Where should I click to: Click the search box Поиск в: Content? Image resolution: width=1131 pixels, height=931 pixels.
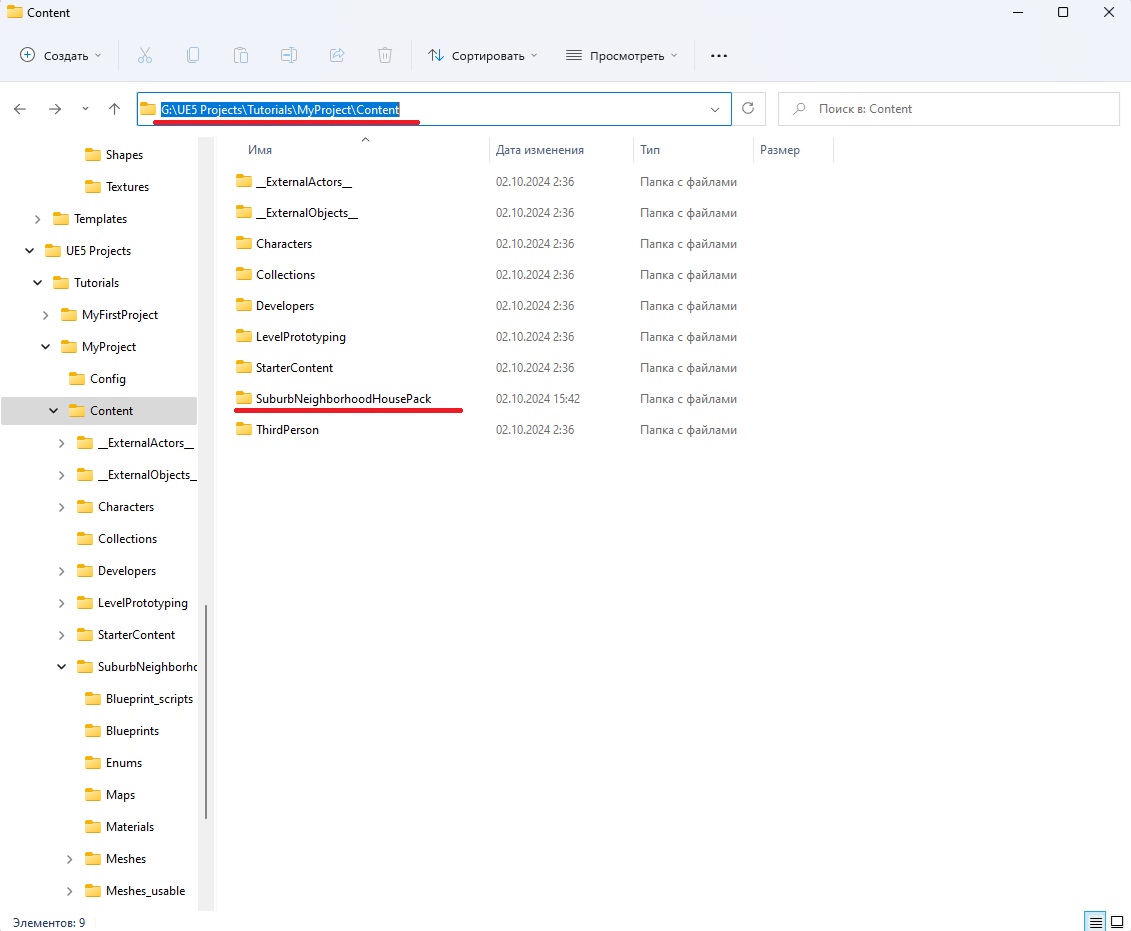[949, 109]
